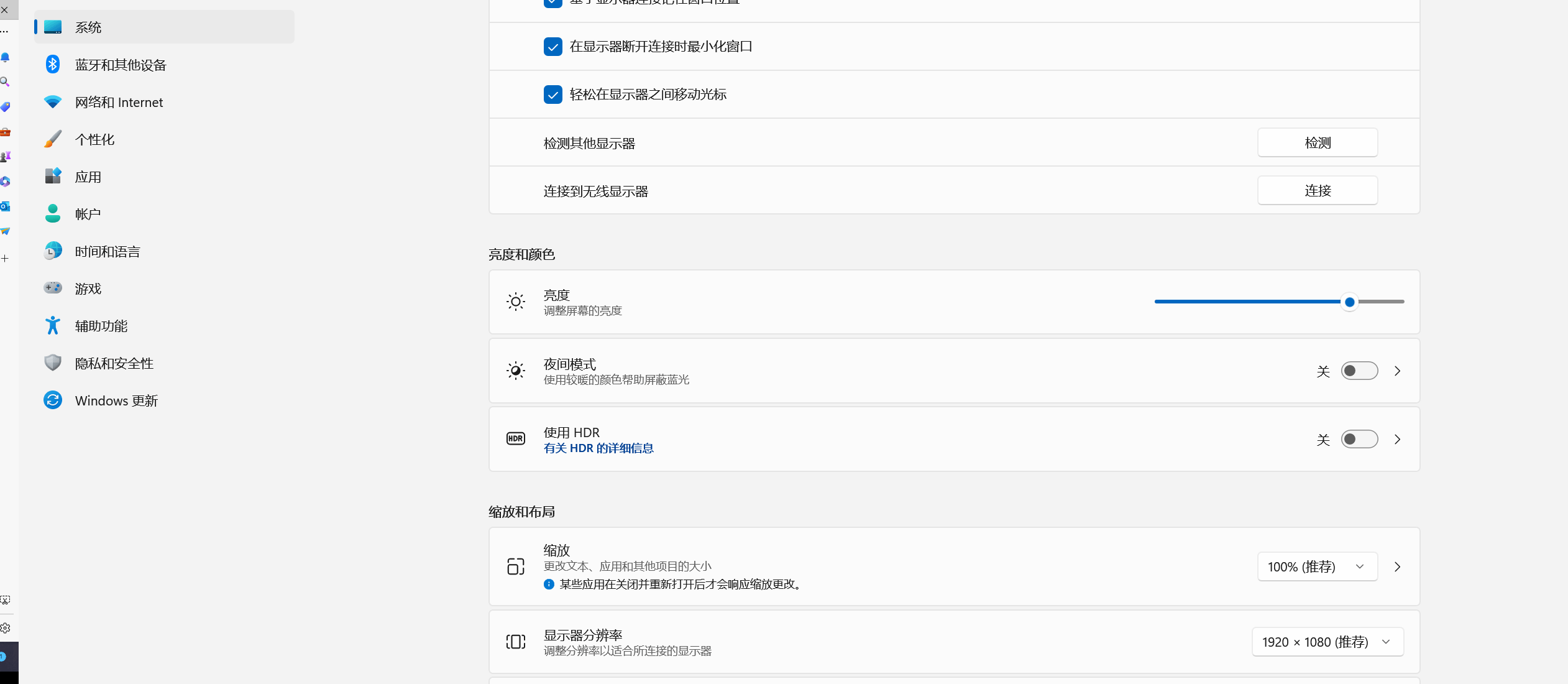Uncheck minimize windows when monitor disconnects
Viewport: 1568px width, 684px height.
552,47
